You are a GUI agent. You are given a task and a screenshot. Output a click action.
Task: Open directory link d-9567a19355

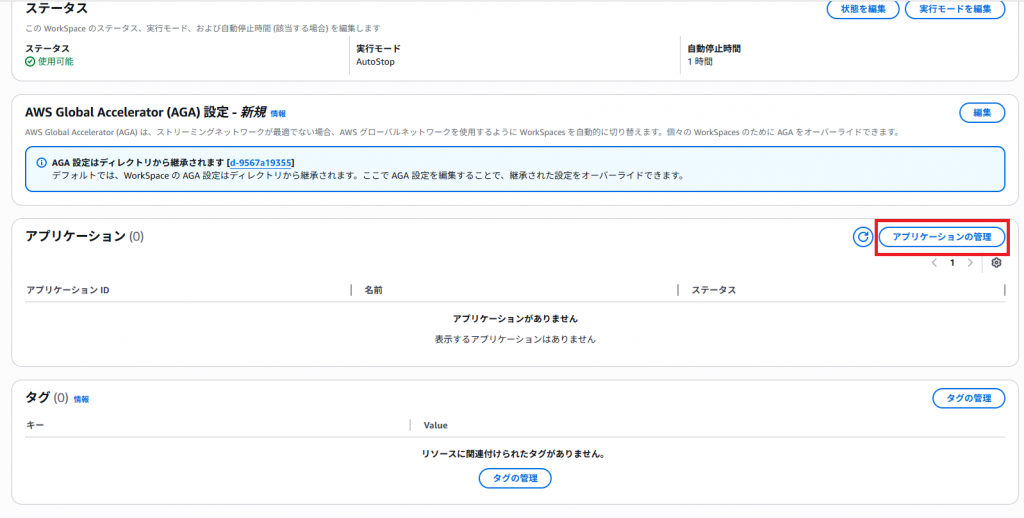pyautogui.click(x=260, y=163)
